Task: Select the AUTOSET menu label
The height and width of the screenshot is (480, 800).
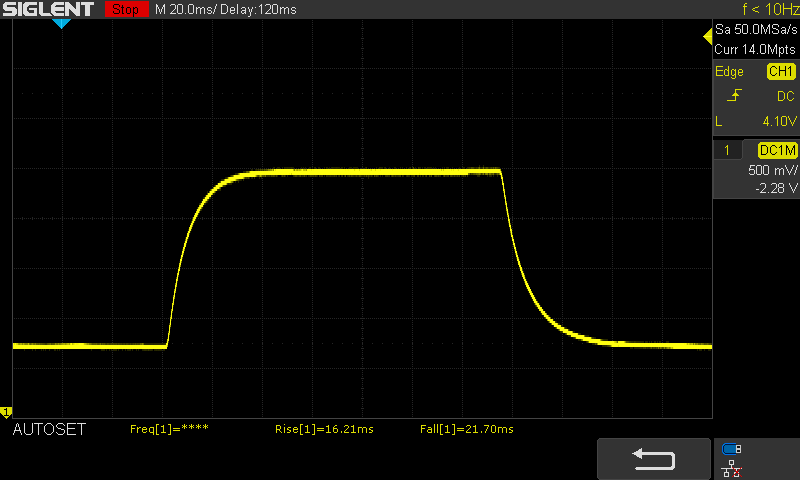Action: tap(49, 429)
